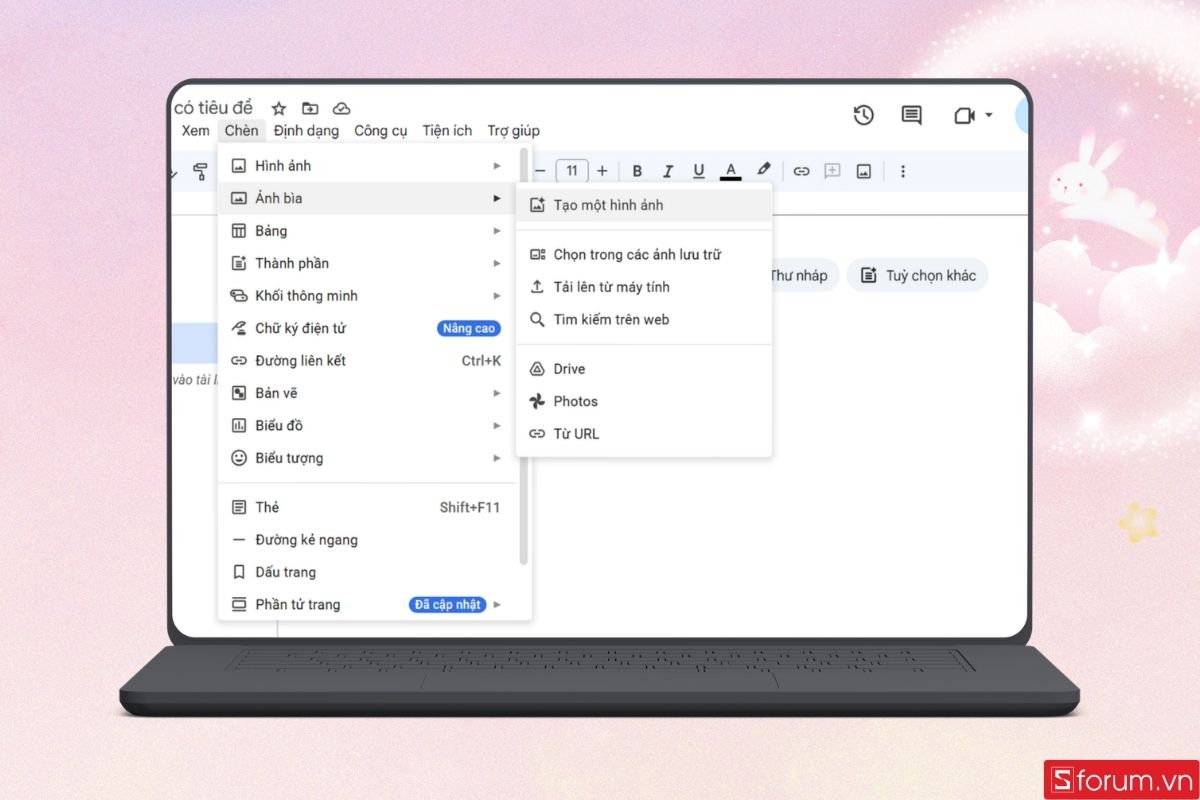Expand the Phần tử trang submenu arrow
The height and width of the screenshot is (800, 1200).
click(497, 604)
